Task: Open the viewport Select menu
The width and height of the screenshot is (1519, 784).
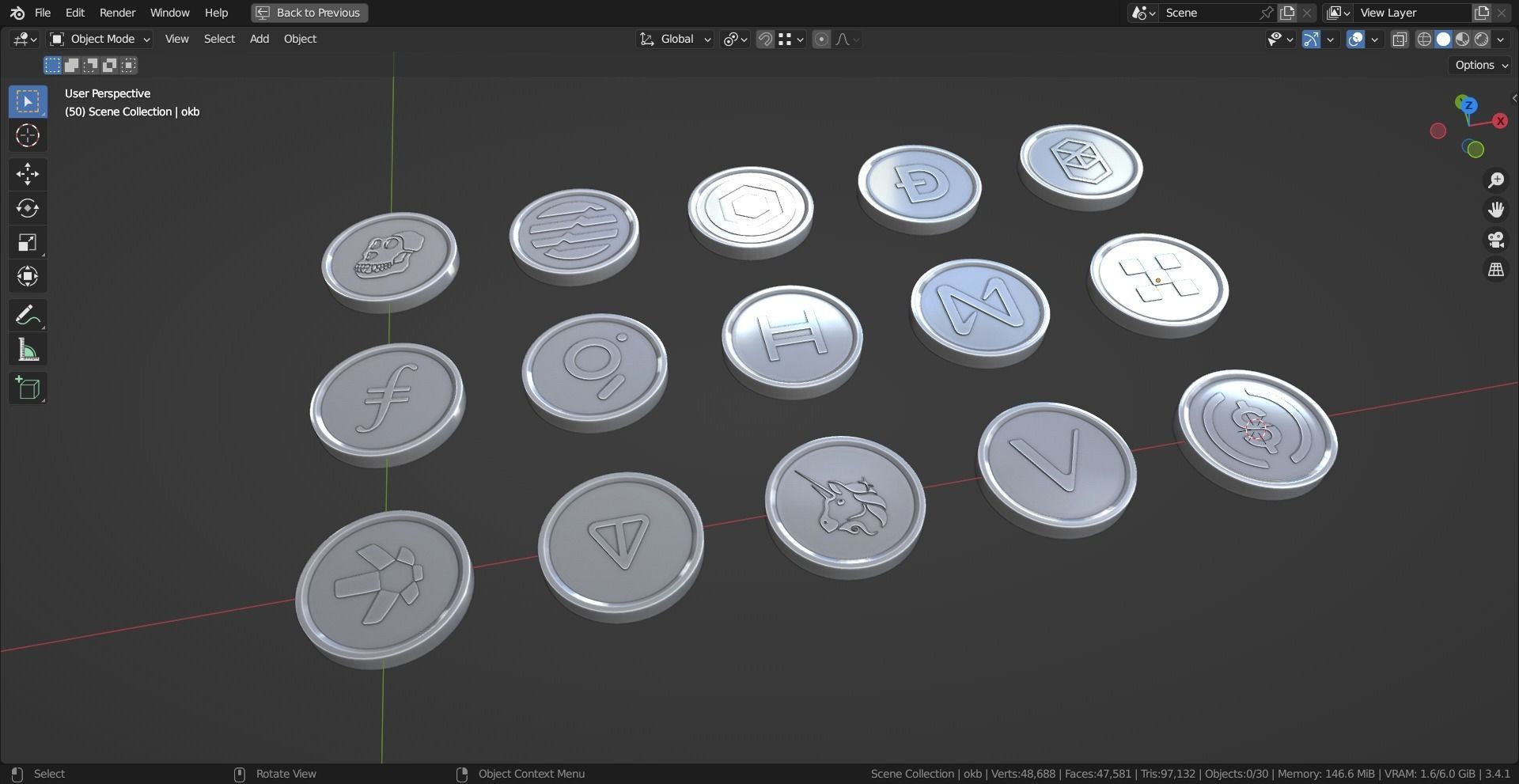Action: [219, 39]
